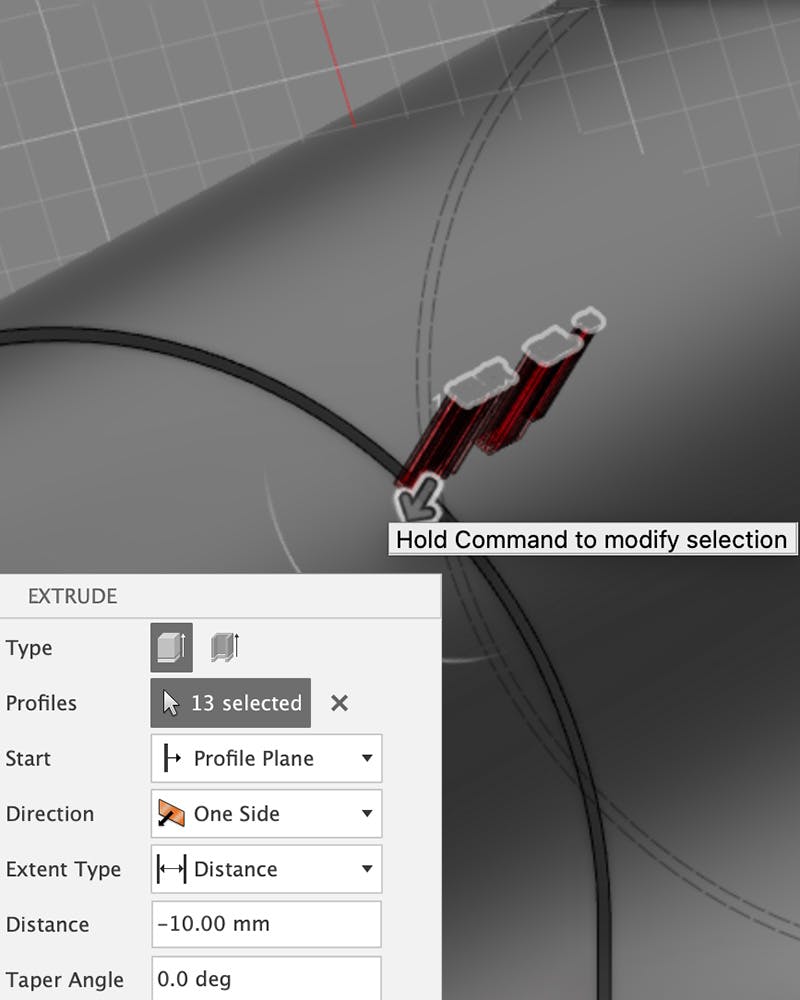Click the red axis line on grid

pos(335,62)
